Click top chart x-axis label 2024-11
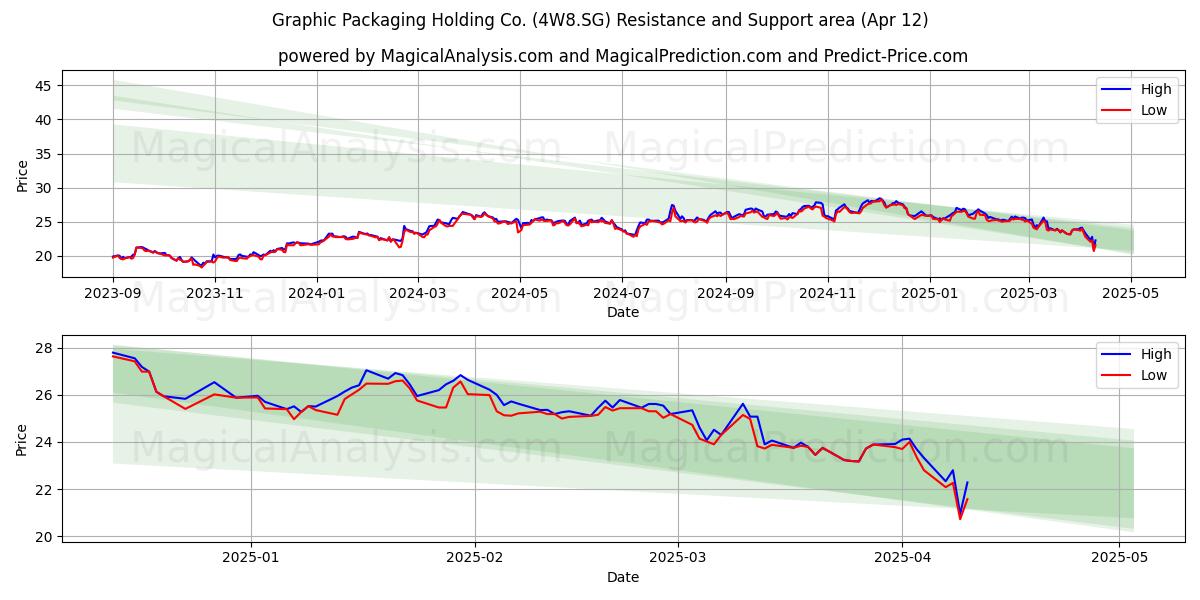Image resolution: width=1200 pixels, height=600 pixels. pos(827,293)
